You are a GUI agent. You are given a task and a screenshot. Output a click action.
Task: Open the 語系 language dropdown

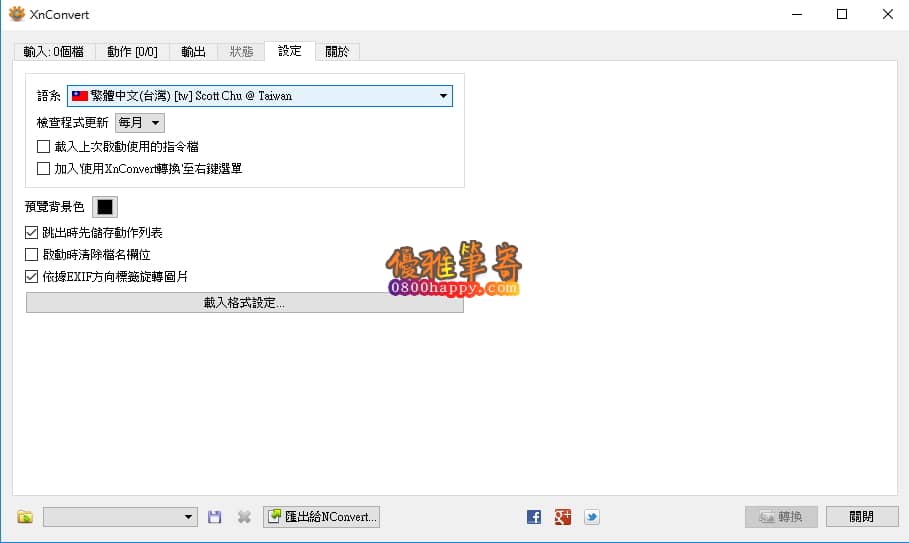click(x=260, y=96)
